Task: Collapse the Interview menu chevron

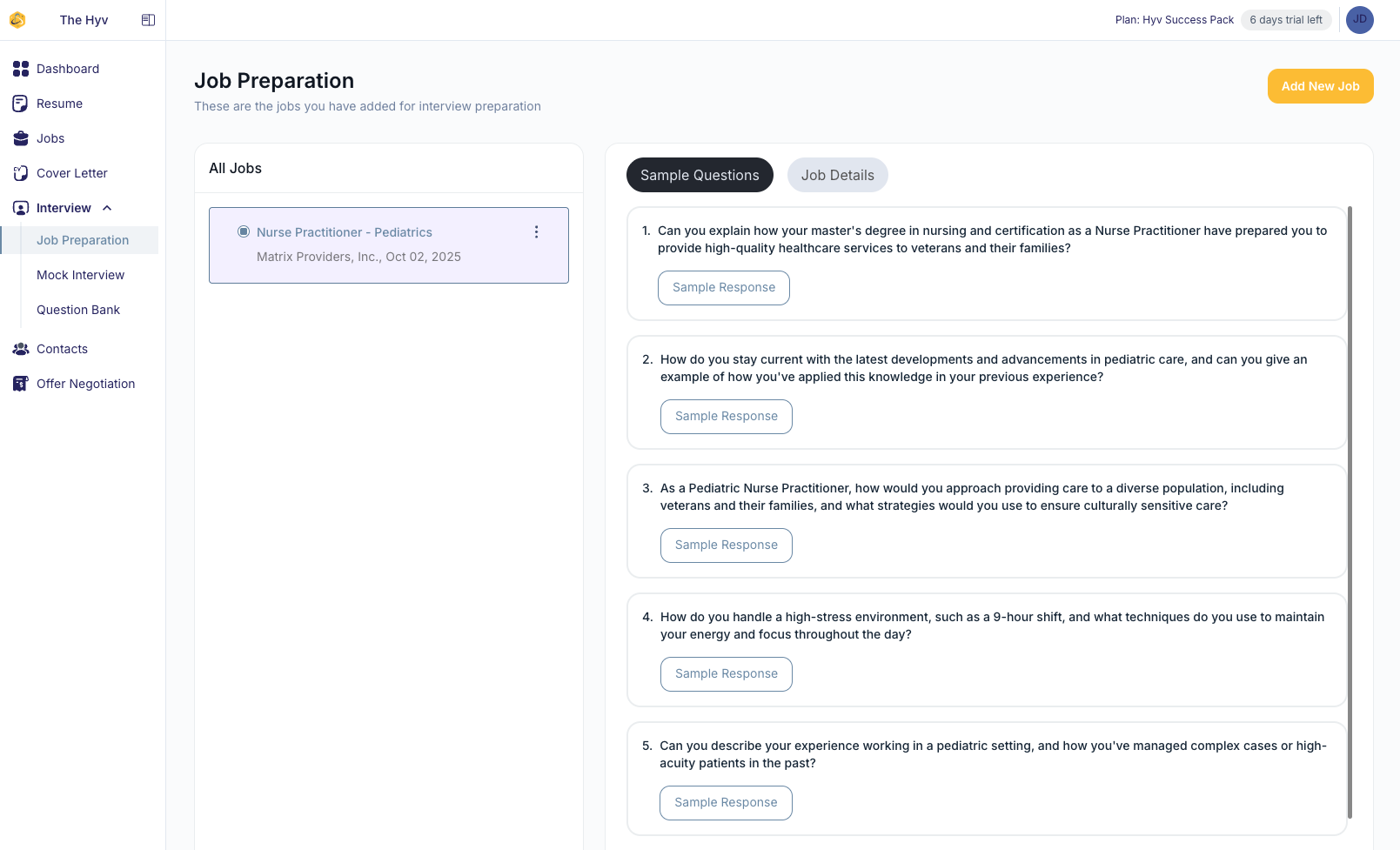Action: [107, 208]
